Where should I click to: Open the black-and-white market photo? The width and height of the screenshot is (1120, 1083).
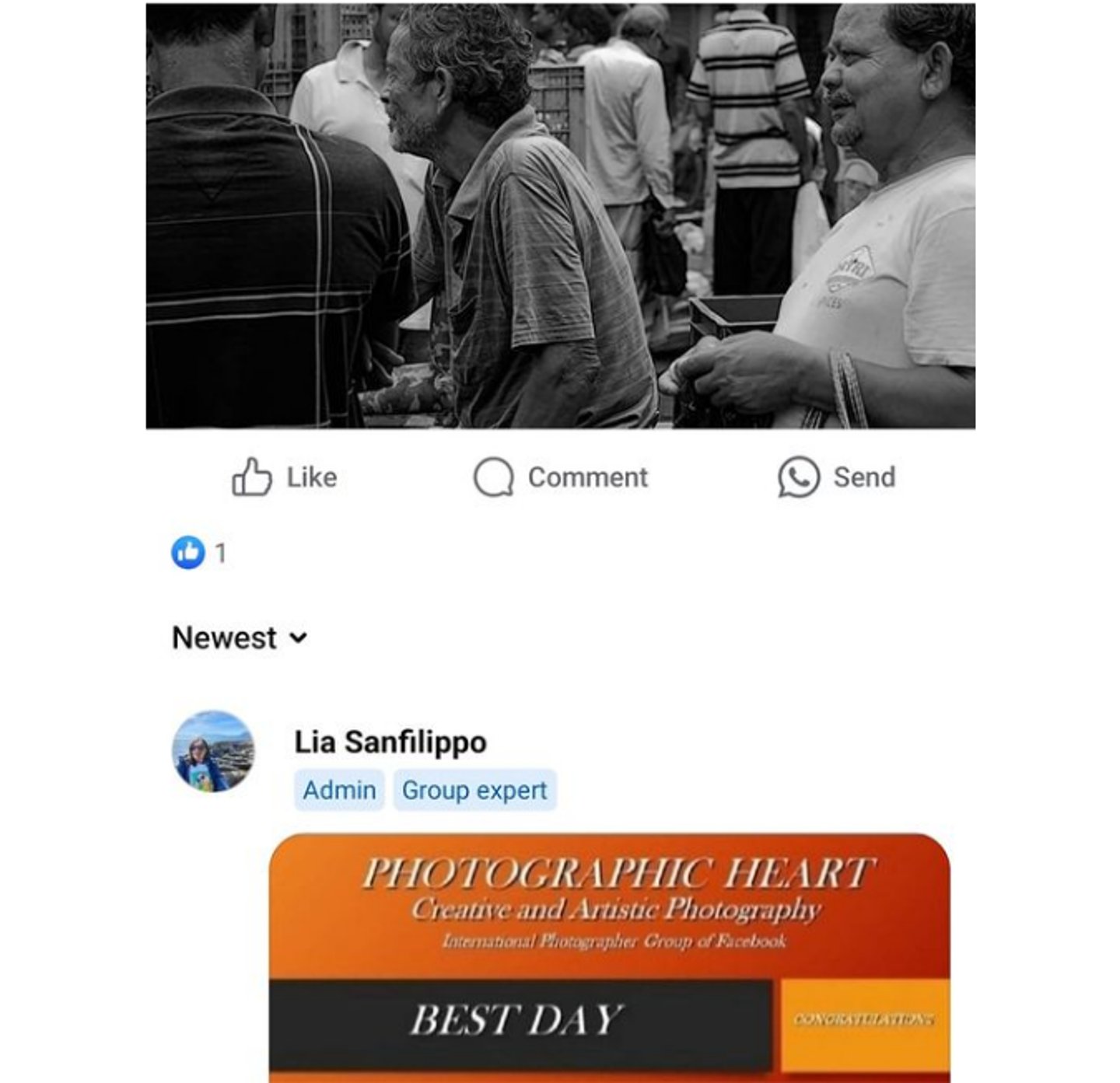561,216
